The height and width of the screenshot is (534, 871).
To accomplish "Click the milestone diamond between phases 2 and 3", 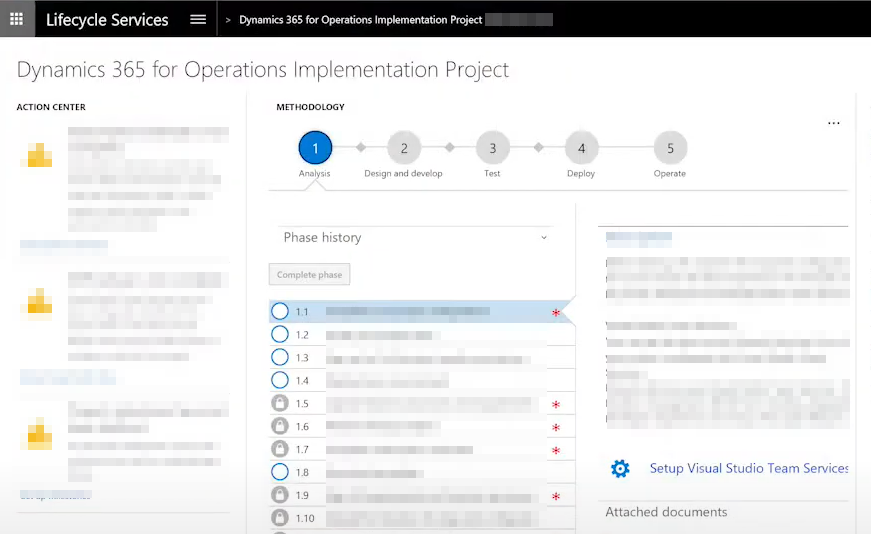I will tap(450, 147).
